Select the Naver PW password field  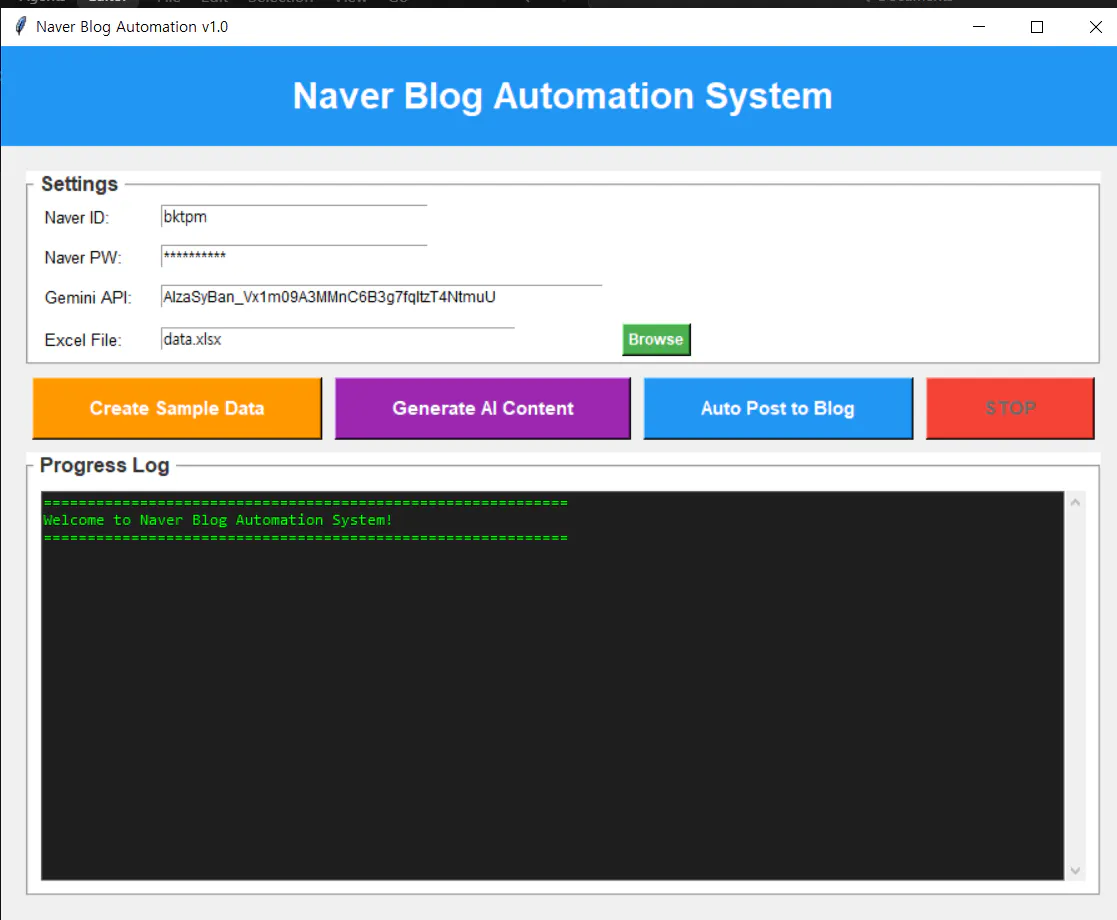pyautogui.click(x=293, y=257)
